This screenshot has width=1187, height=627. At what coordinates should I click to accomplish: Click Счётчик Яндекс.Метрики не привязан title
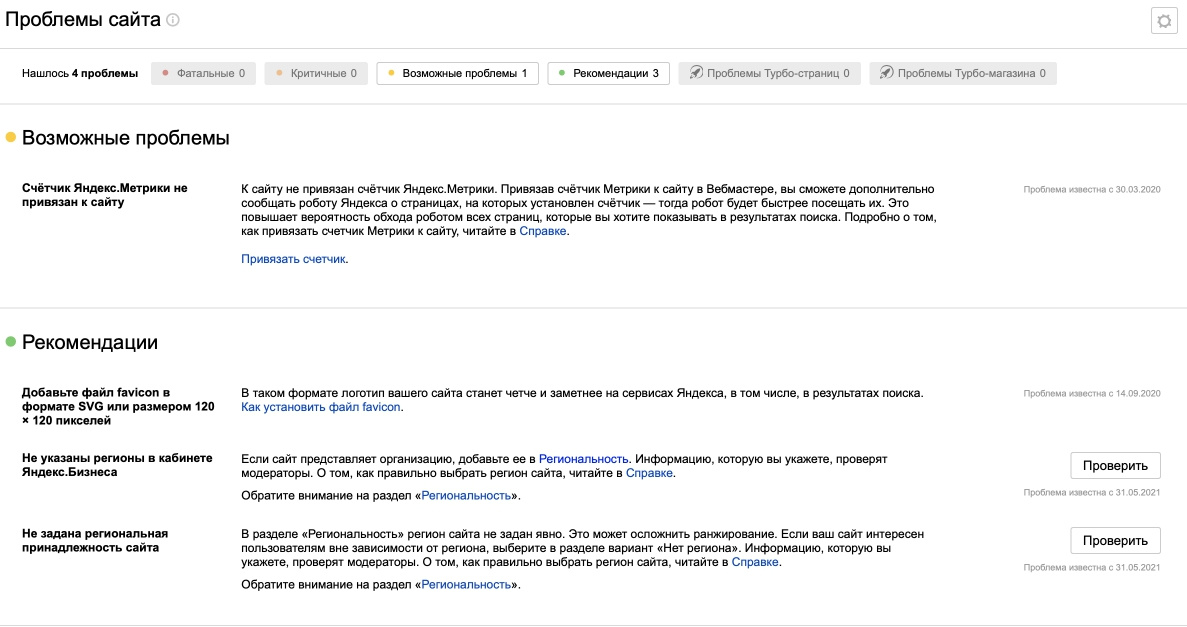pyautogui.click(x=104, y=195)
